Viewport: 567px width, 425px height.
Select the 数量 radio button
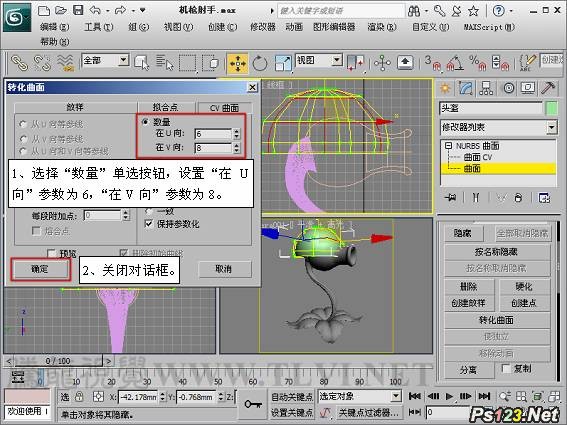145,122
